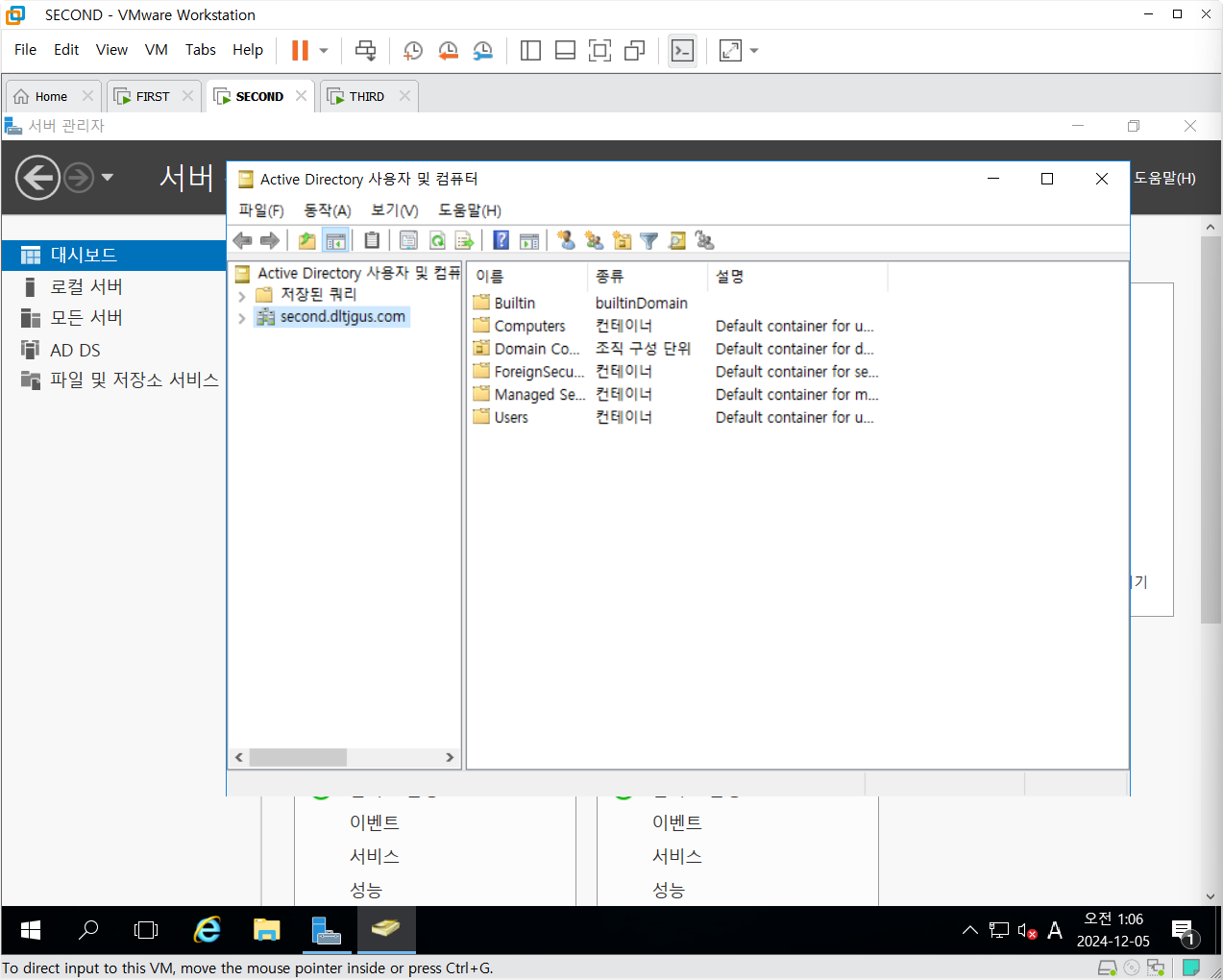Open the Properties icon in AD toolbar
1223x980 pixels.
pos(408,240)
